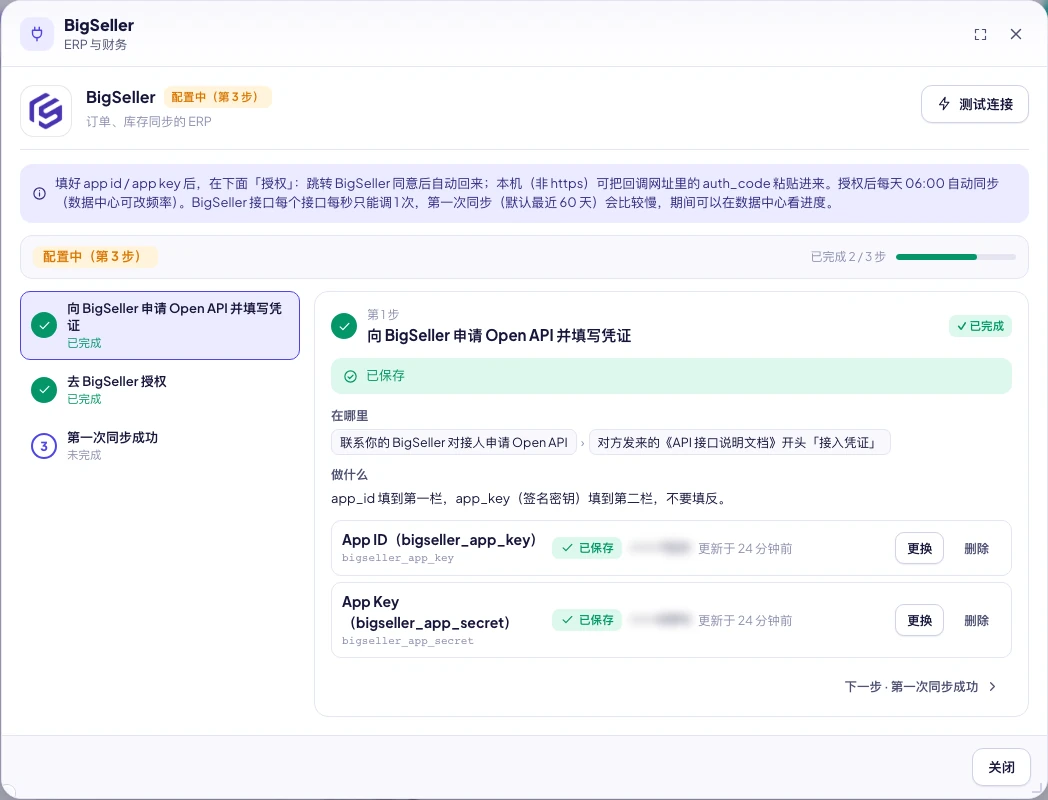Click 删除 for App ID row

tap(976, 548)
